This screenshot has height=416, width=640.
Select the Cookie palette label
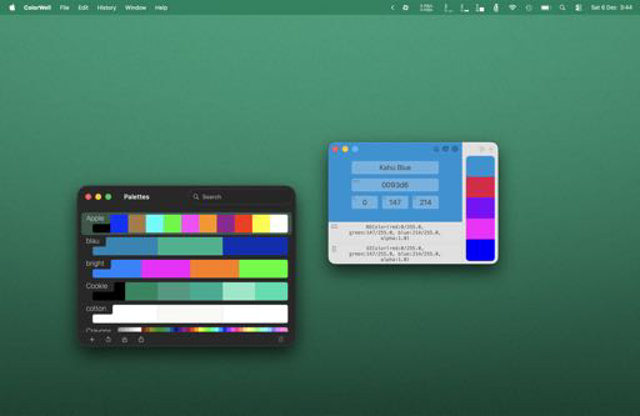tap(97, 286)
